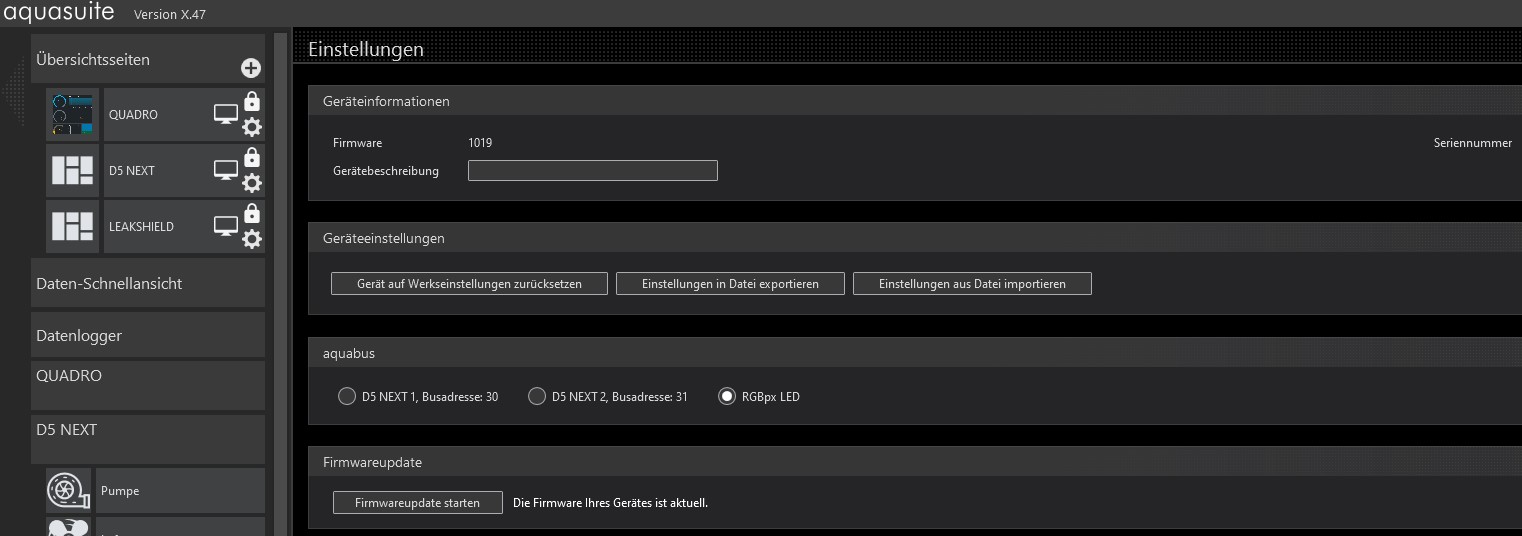1522x536 pixels.
Task: Click 'Die Firmware Ihres Gerätes ist aktuell' text
Action: click(610, 503)
